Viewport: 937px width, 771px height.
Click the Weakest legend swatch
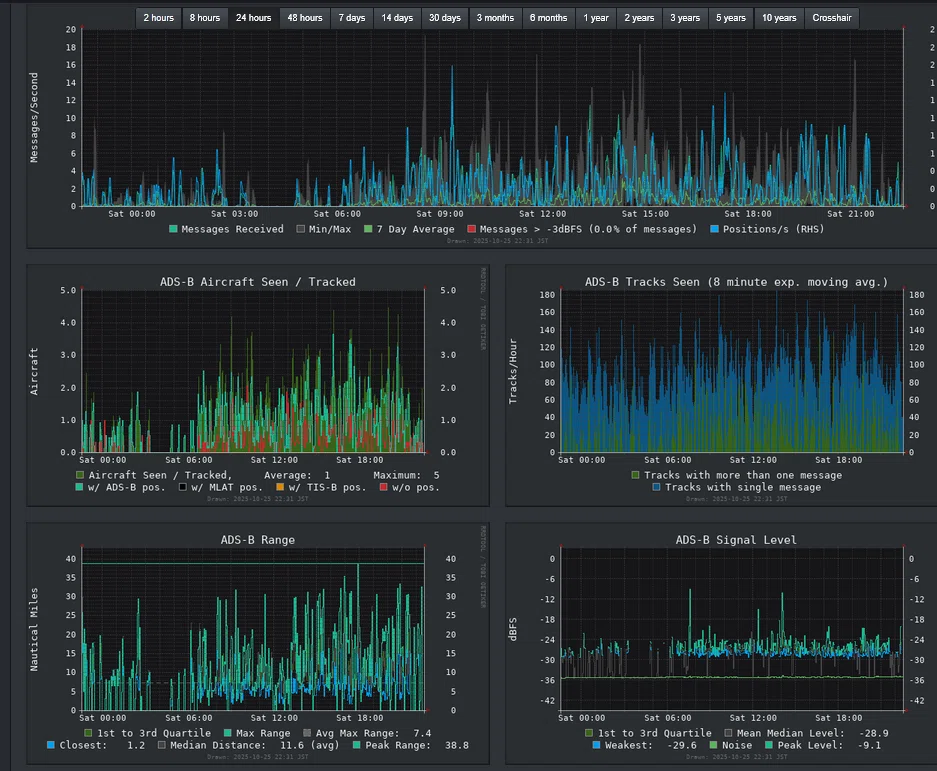point(596,745)
